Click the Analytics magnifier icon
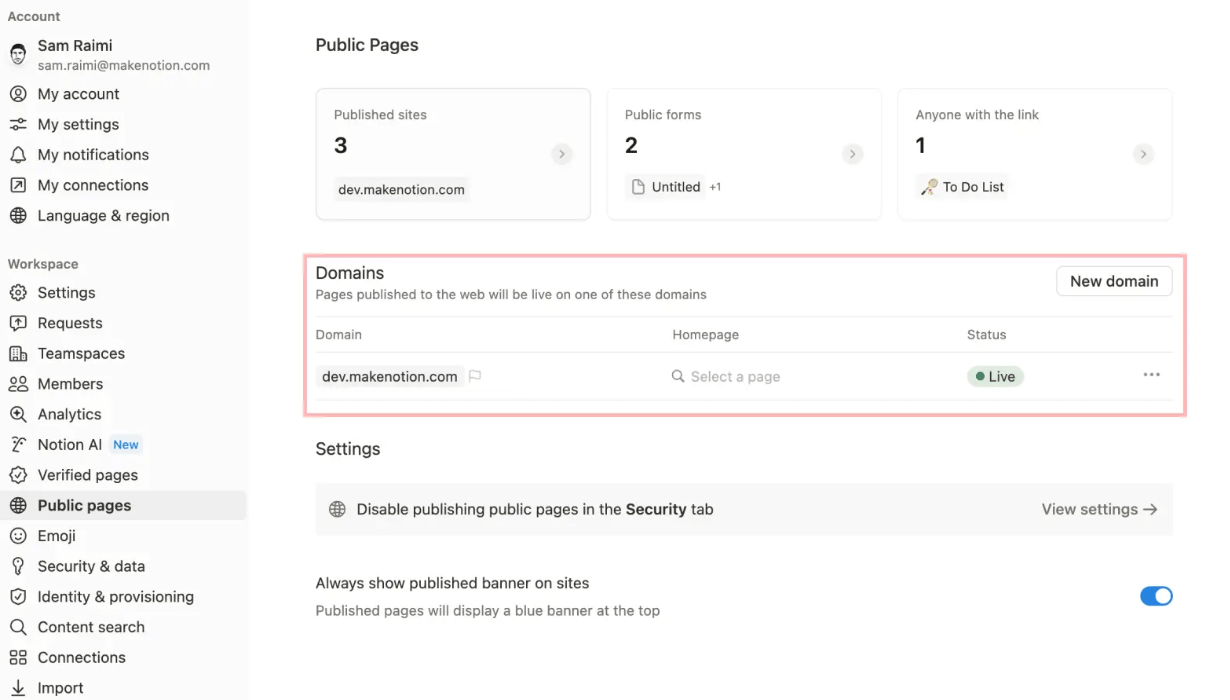This screenshot has height=700, width=1230. [18, 414]
